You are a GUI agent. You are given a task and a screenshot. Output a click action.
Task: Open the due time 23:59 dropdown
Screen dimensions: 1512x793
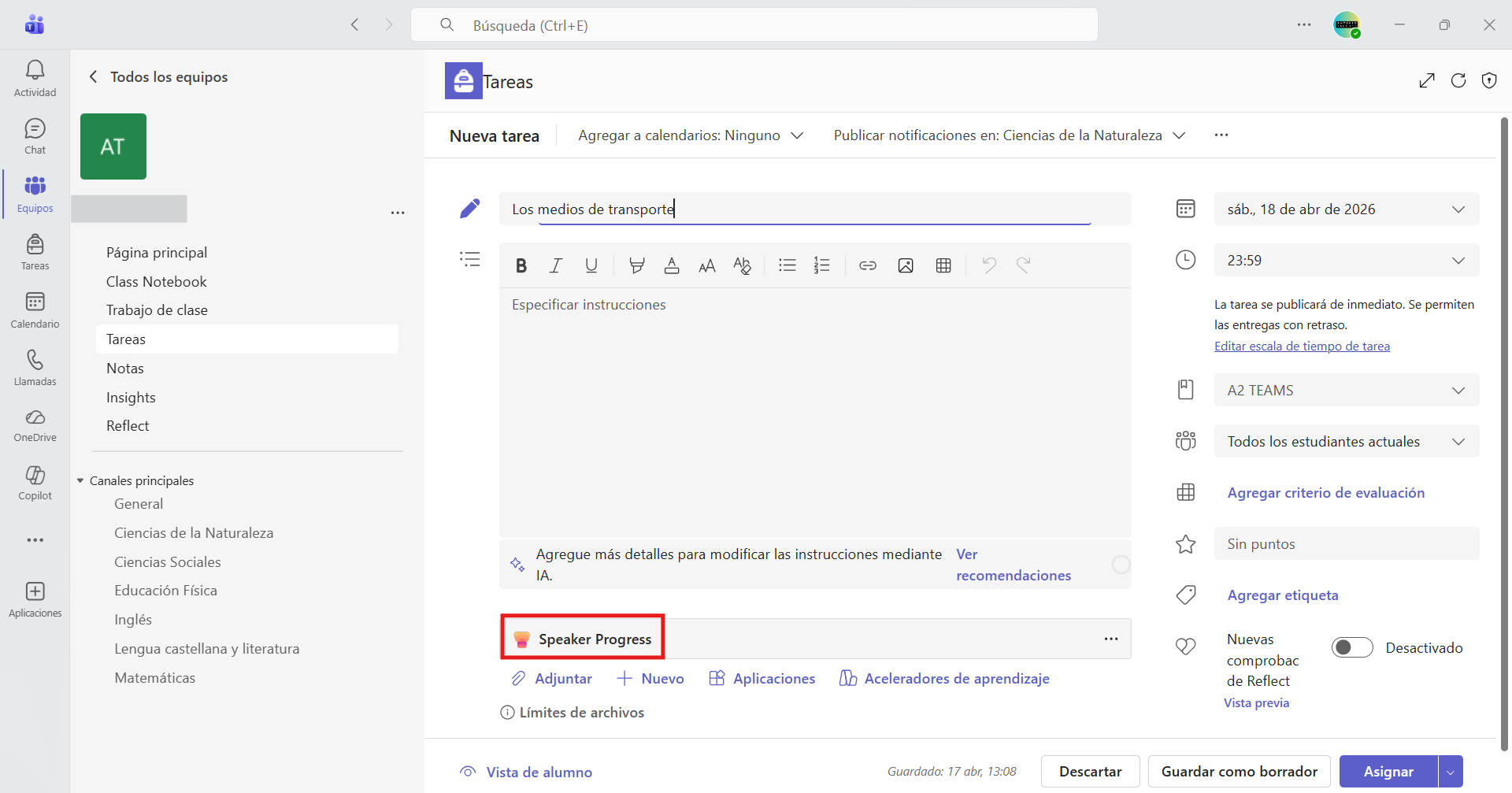(x=1347, y=261)
